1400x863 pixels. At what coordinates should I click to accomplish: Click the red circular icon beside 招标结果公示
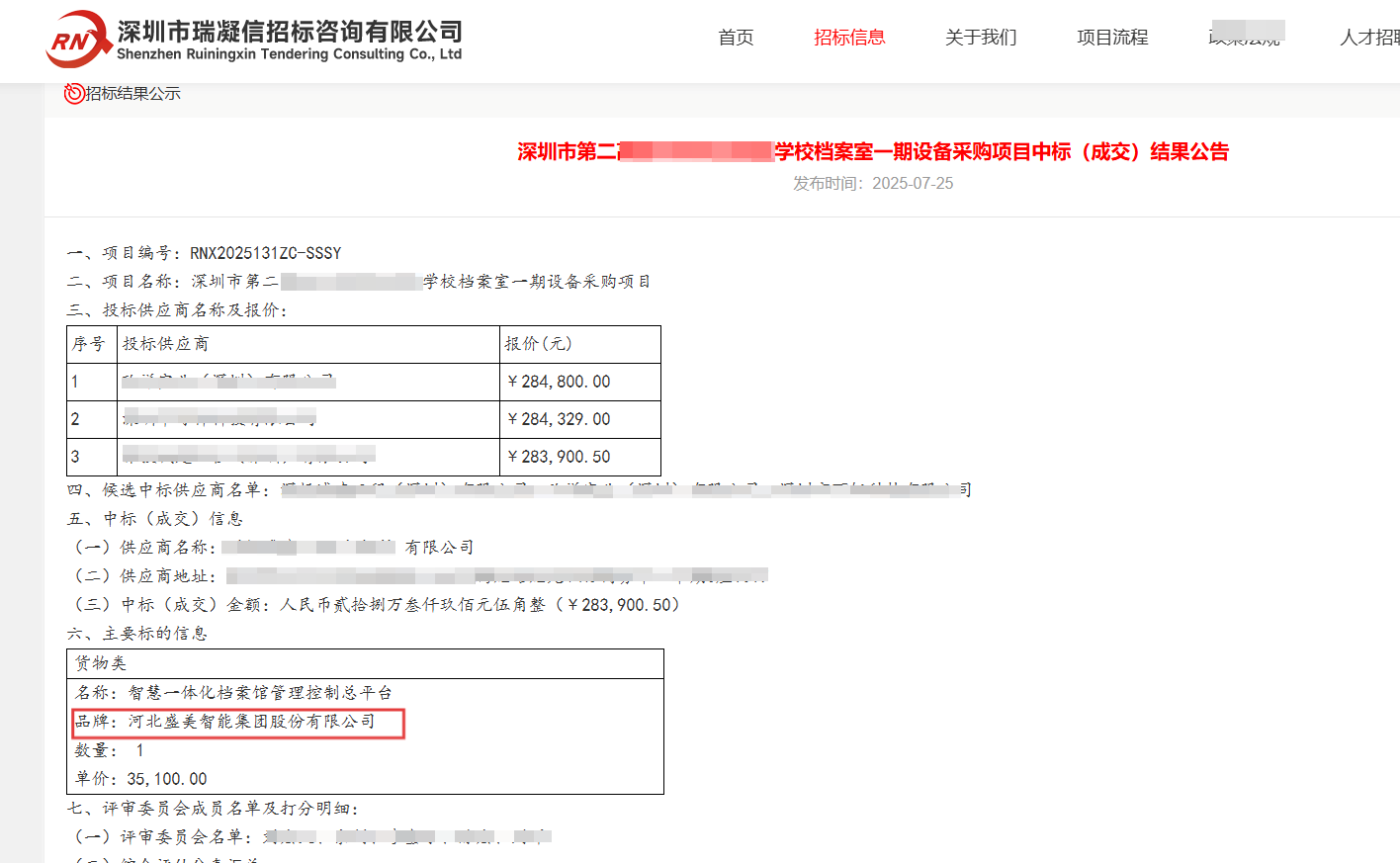[x=73, y=93]
